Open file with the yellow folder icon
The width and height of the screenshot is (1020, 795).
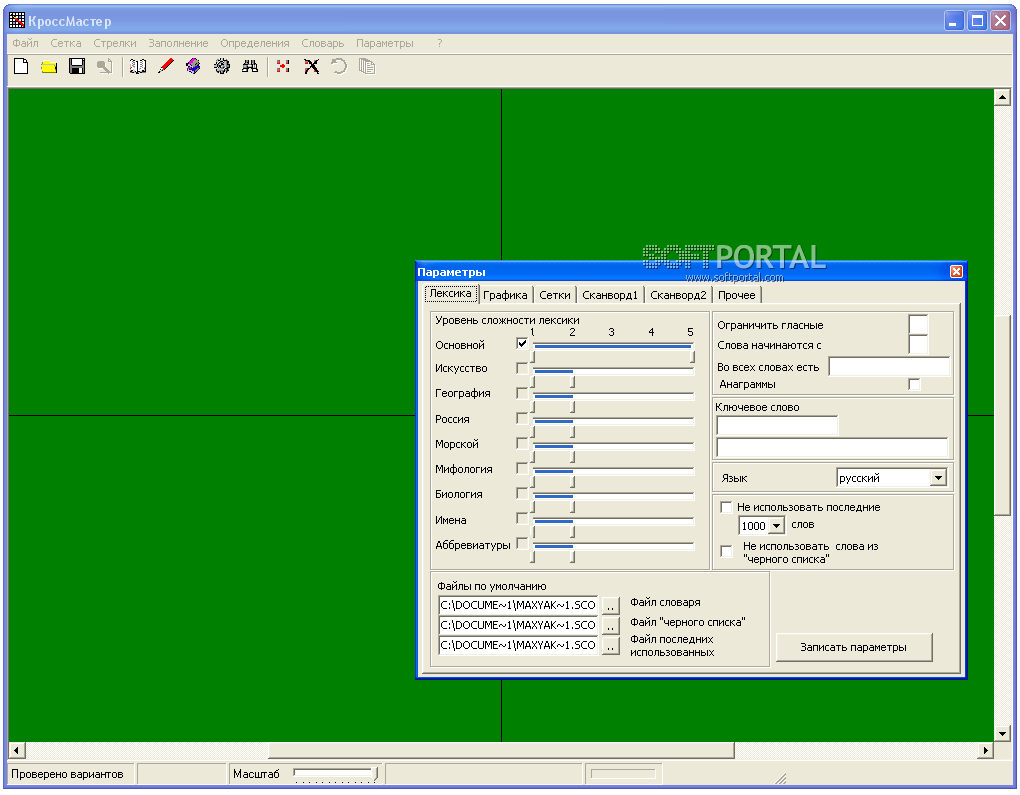click(48, 67)
